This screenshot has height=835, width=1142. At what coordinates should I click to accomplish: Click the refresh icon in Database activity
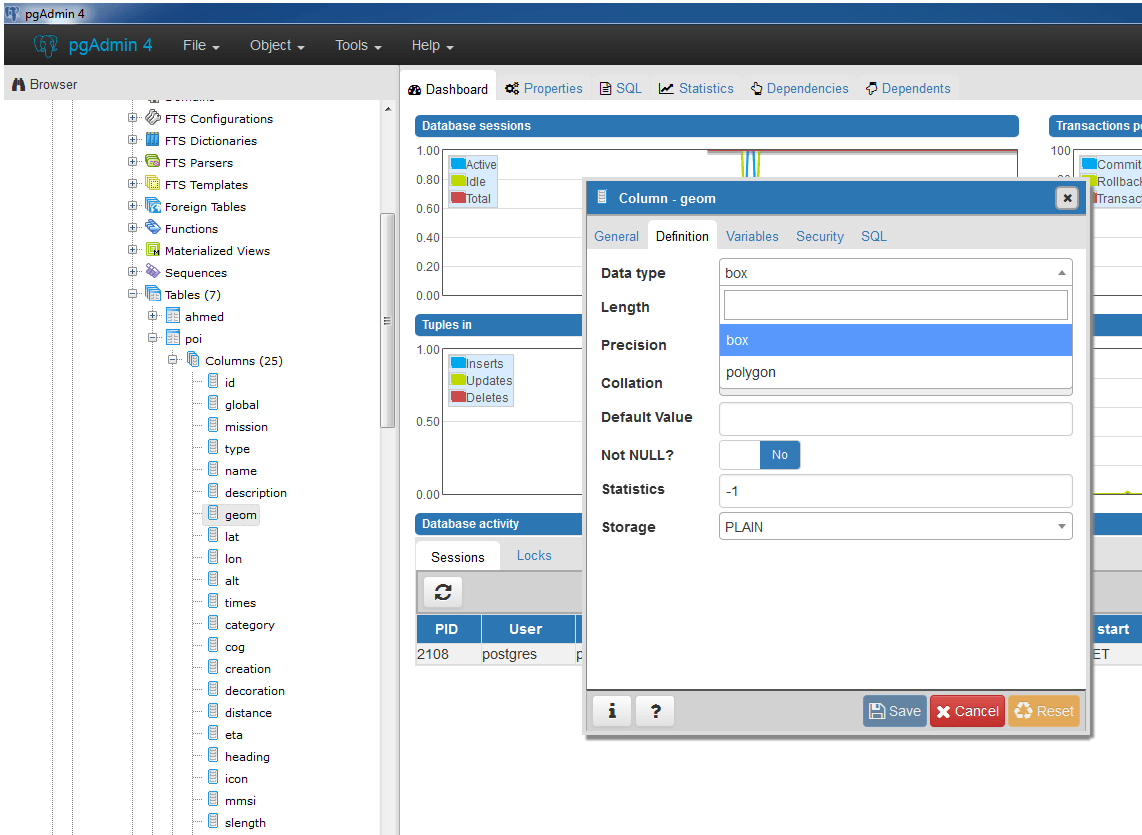[x=443, y=592]
